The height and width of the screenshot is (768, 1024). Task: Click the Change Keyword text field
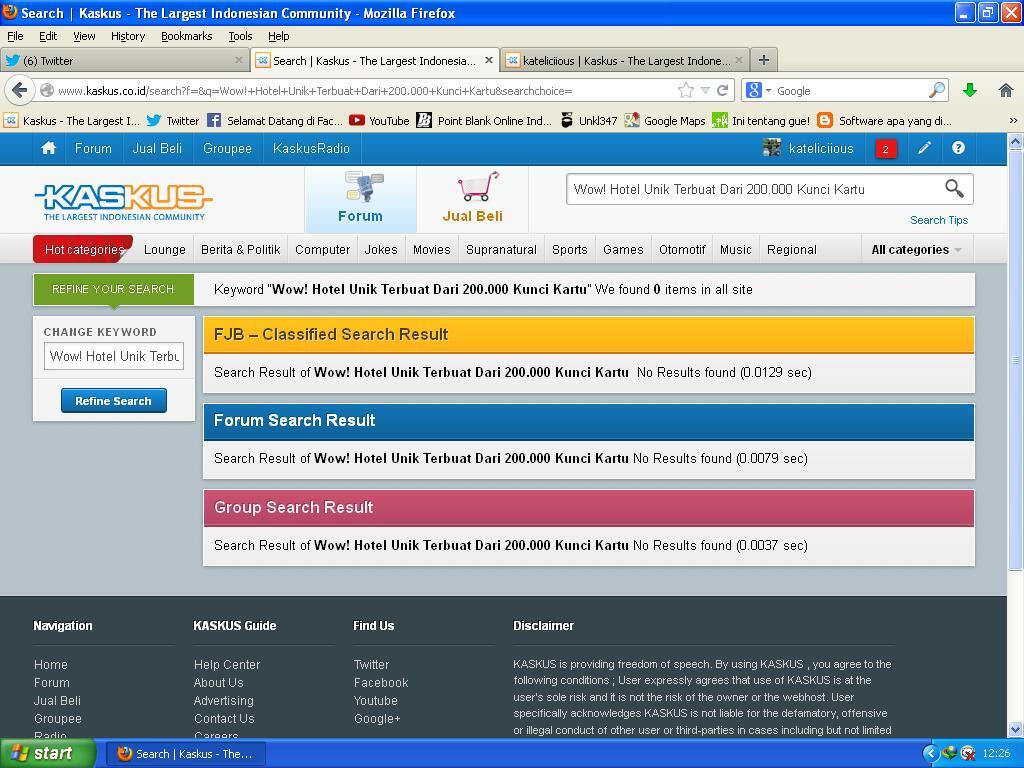[x=114, y=356]
